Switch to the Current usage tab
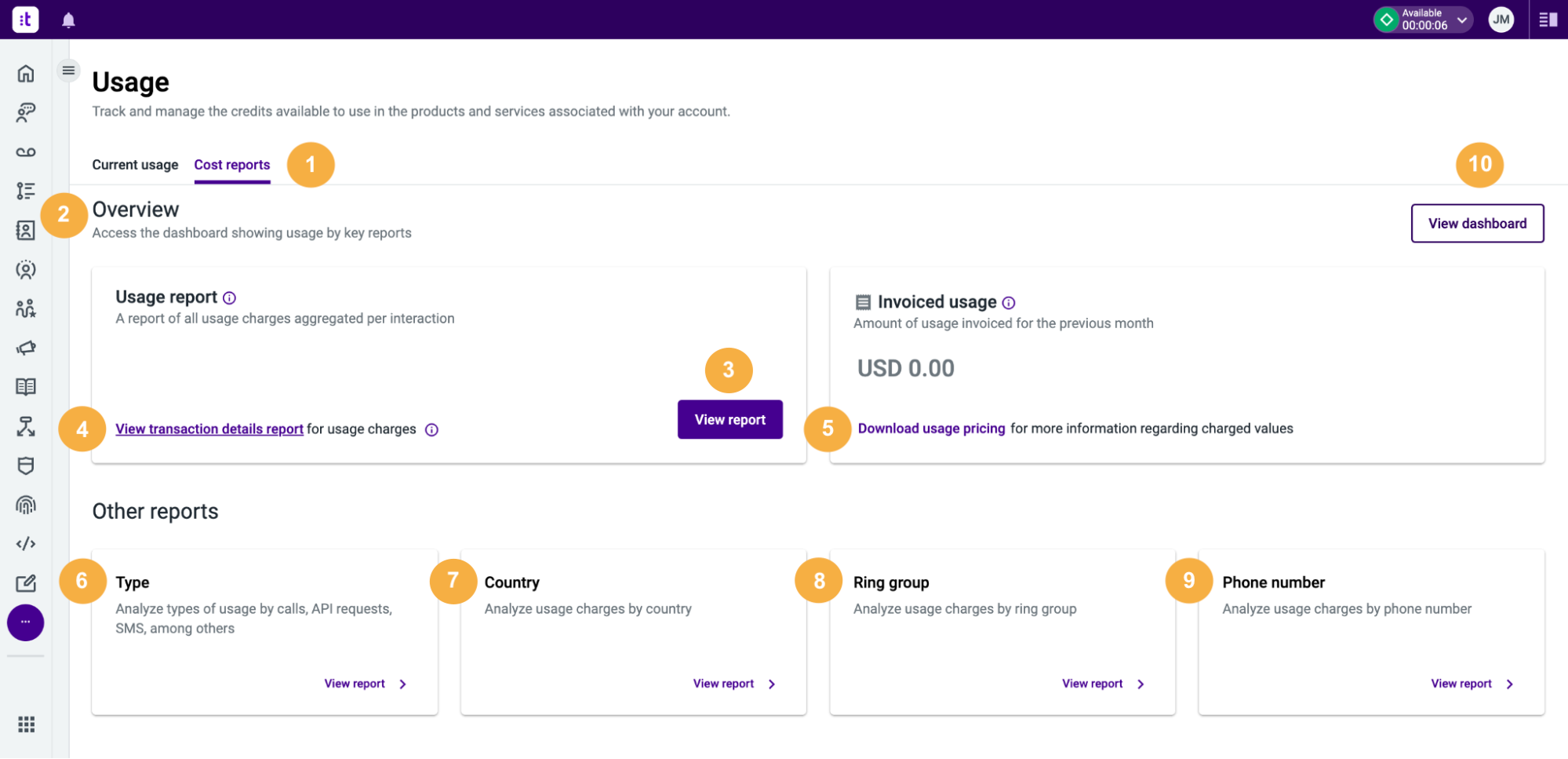 point(134,164)
